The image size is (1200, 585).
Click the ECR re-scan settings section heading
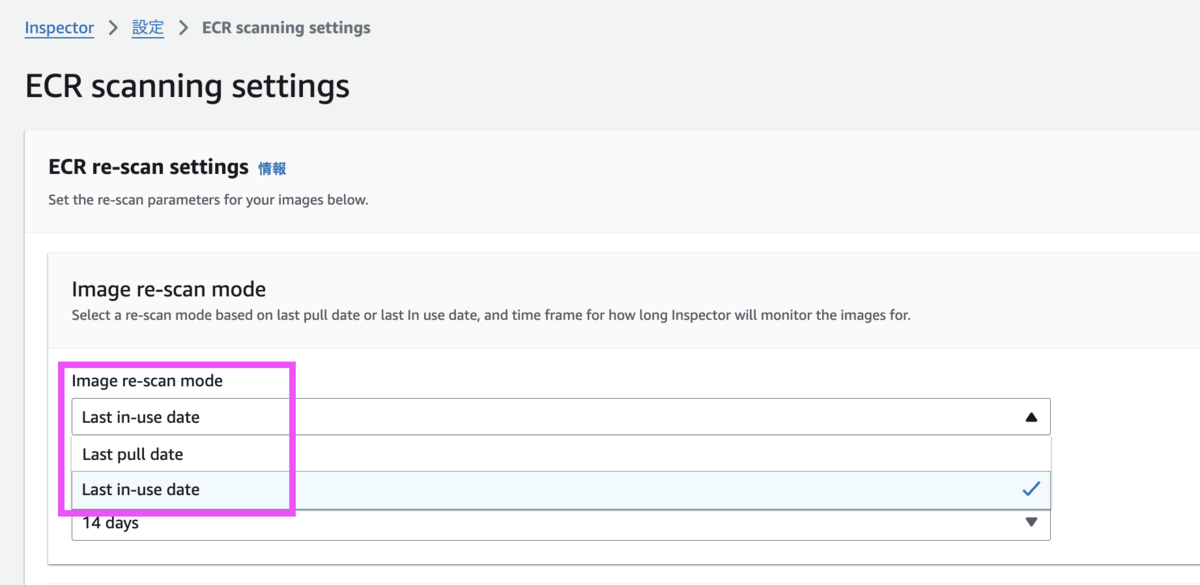click(x=148, y=167)
